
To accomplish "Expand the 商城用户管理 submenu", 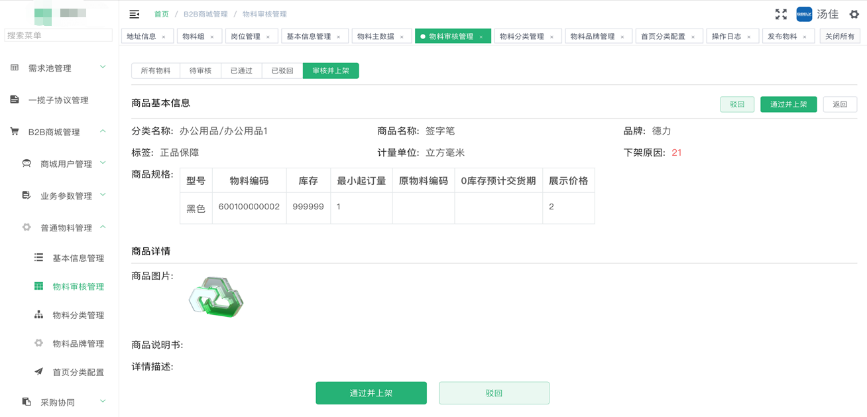I will [x=103, y=163].
